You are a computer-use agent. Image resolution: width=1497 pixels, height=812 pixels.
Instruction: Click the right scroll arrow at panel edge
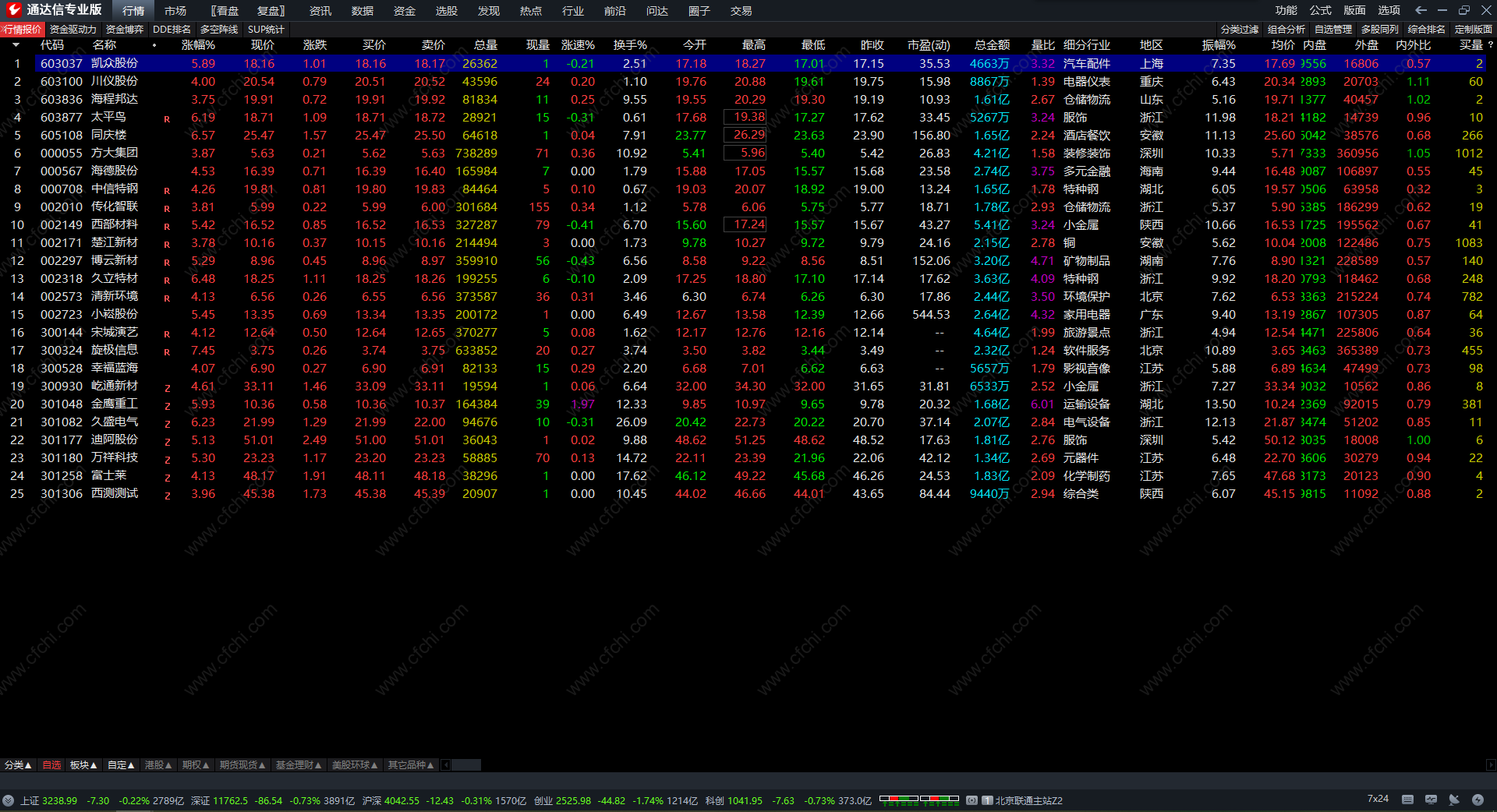pos(1491,765)
